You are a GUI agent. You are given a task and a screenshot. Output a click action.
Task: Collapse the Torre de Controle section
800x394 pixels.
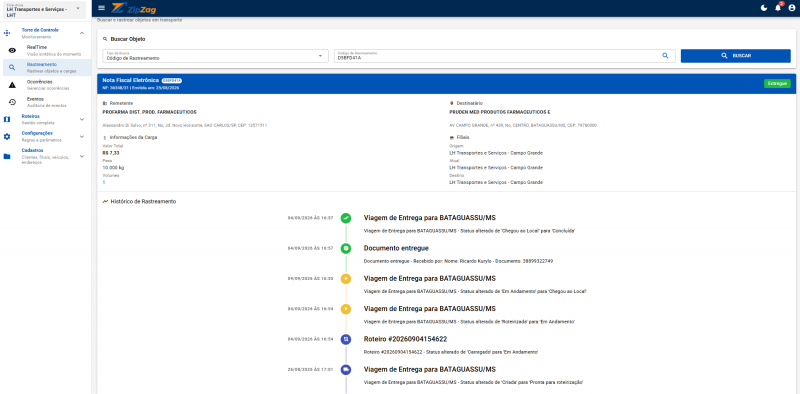click(x=82, y=33)
